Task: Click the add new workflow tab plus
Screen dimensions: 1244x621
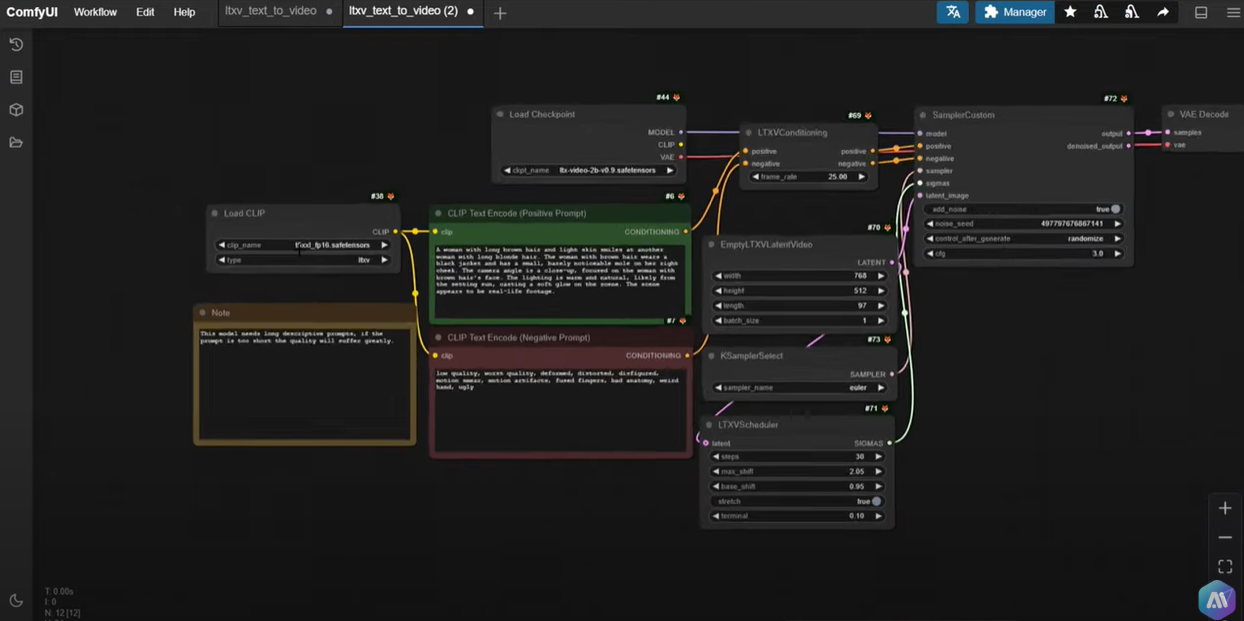Action: coord(500,13)
